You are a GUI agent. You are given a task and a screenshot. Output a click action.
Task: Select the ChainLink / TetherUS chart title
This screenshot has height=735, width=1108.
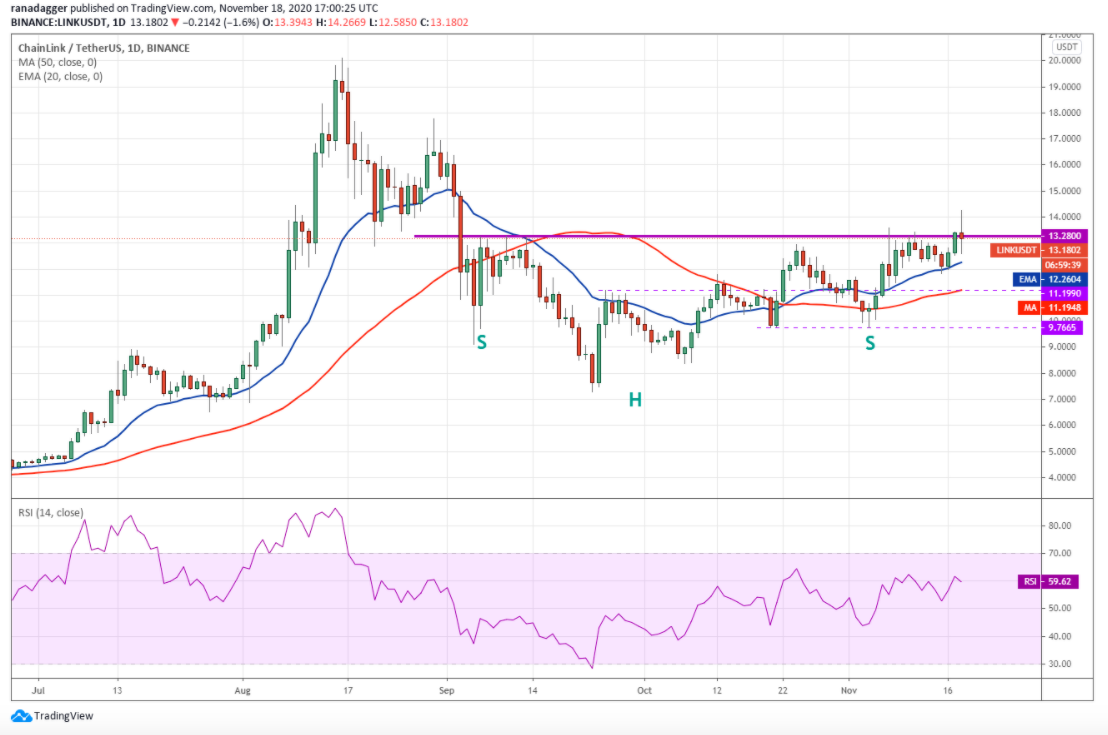104,48
